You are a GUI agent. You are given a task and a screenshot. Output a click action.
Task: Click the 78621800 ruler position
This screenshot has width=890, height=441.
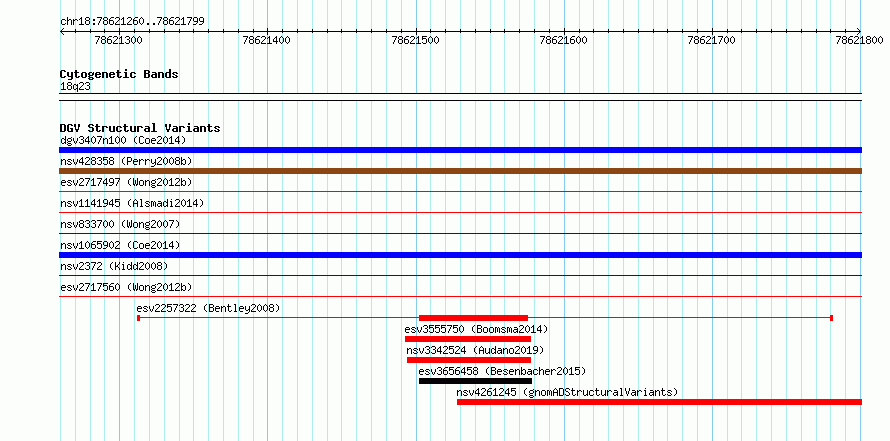coord(859,40)
